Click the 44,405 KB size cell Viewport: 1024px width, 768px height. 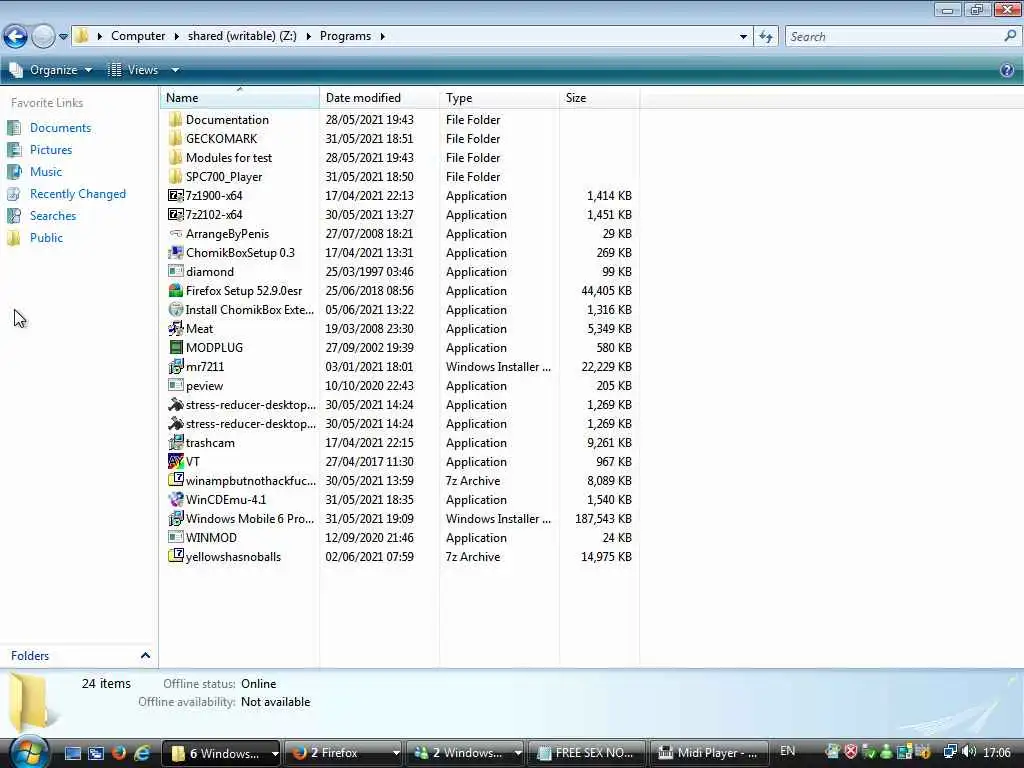[606, 291]
